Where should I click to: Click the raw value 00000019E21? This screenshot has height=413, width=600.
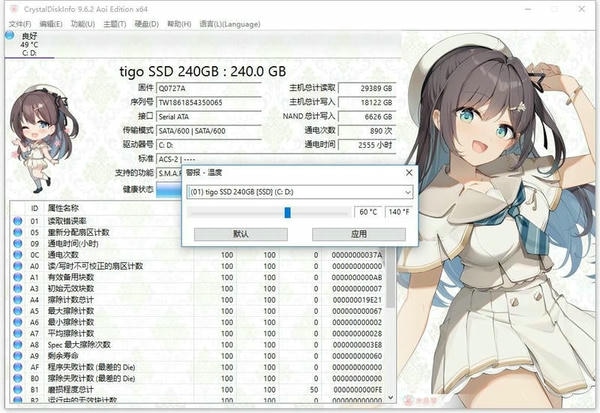[x=357, y=300]
